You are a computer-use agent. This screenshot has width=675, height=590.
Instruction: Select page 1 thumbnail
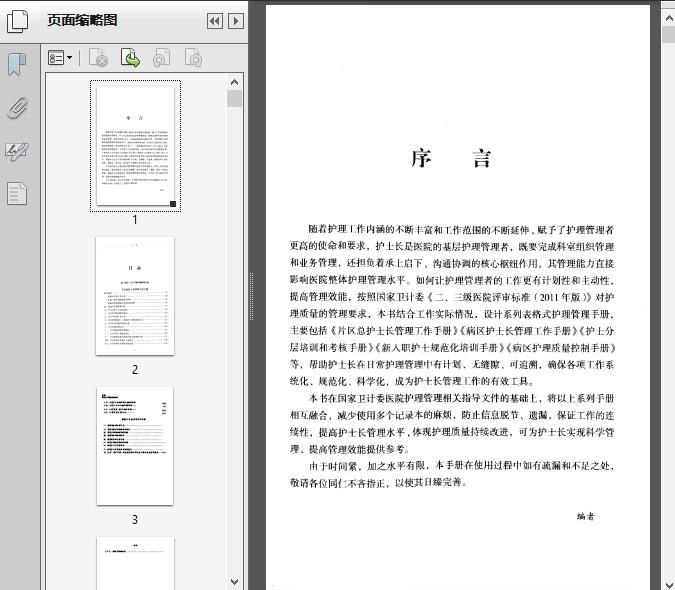pos(135,146)
